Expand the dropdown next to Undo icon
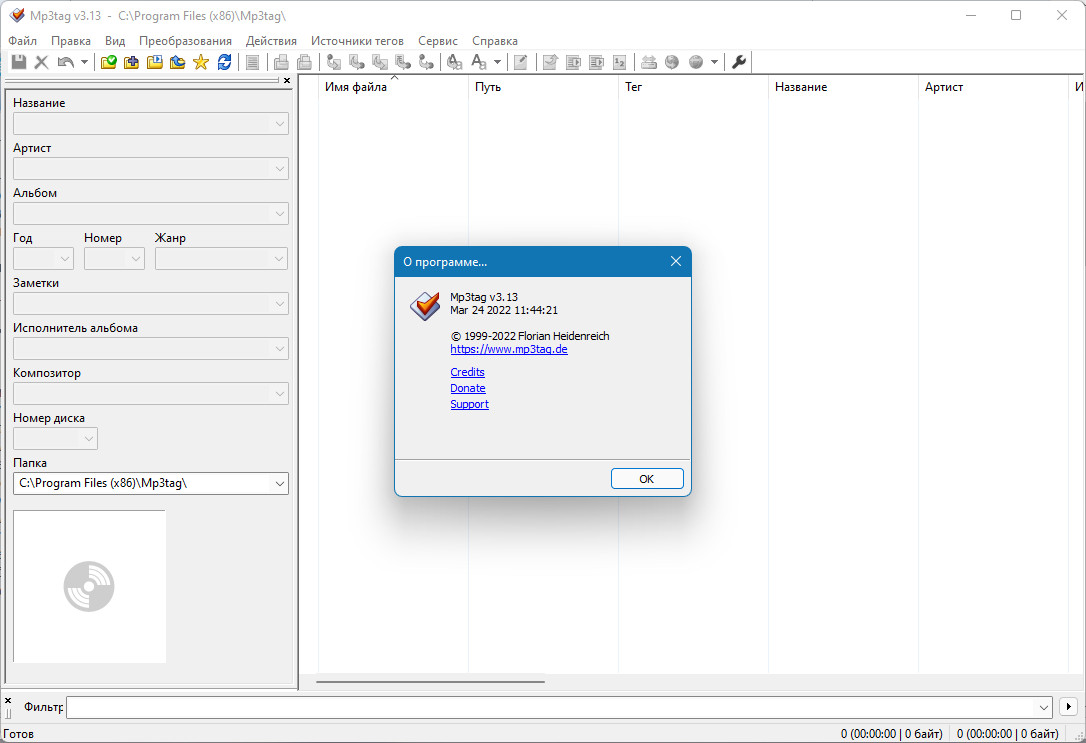 84,62
